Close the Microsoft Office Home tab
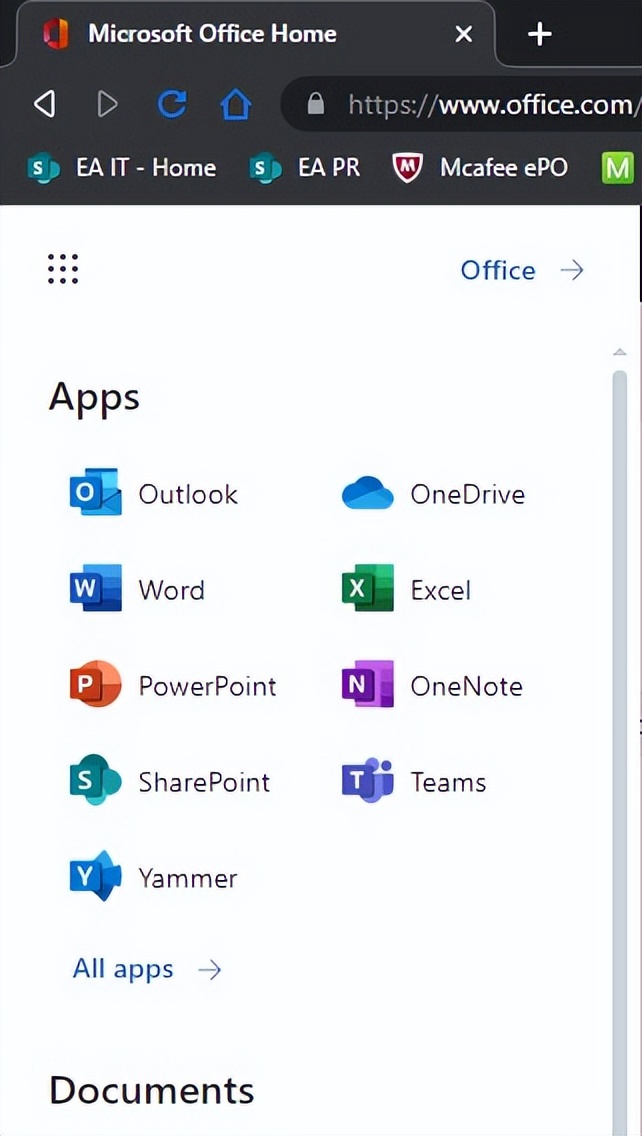Screen dimensions: 642x1136 pyautogui.click(x=464, y=34)
